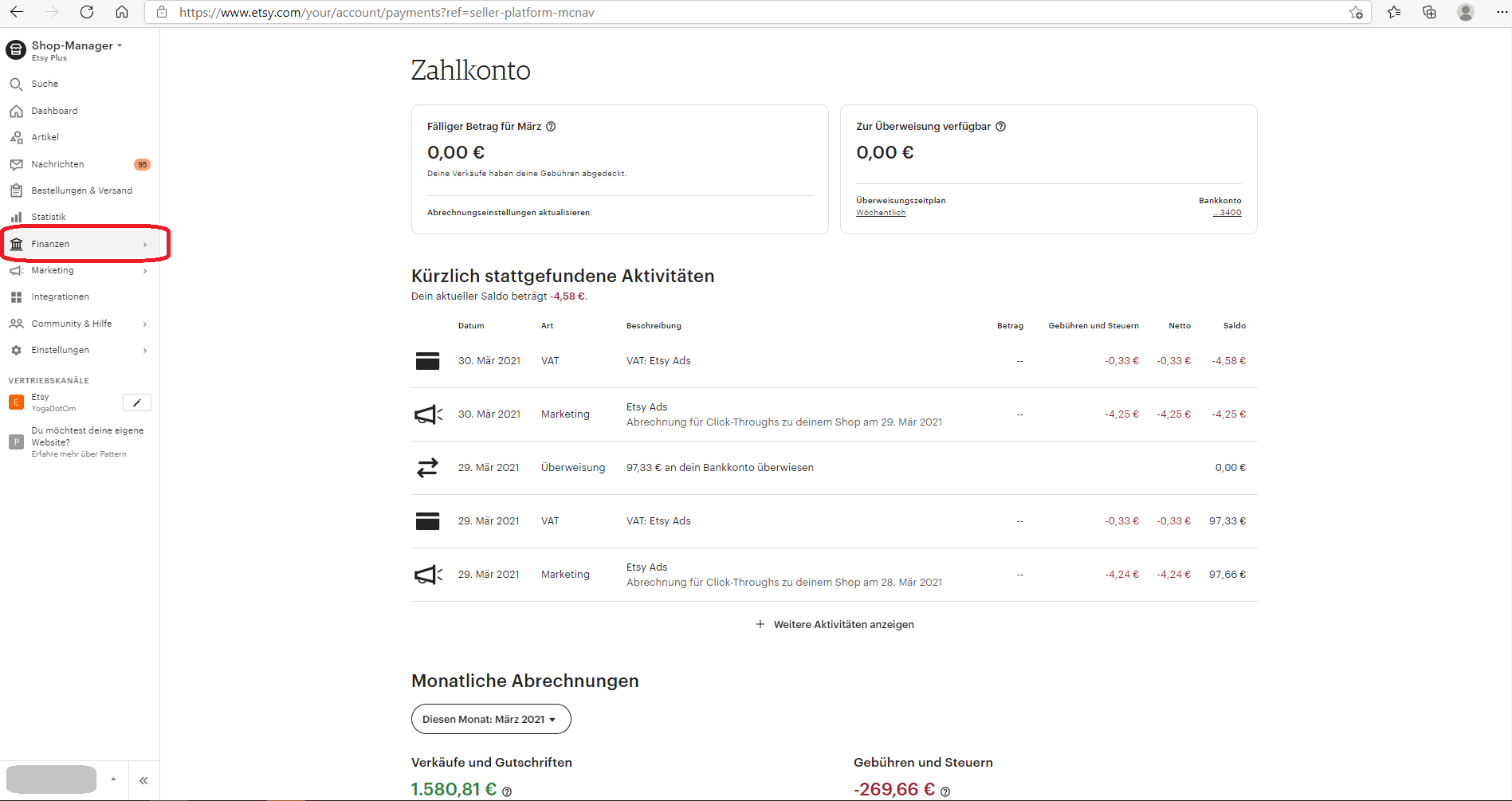Viewport: 1512px width, 801px height.
Task: Click help icon beside Zur Überweisung verfügbar
Action: point(1001,127)
